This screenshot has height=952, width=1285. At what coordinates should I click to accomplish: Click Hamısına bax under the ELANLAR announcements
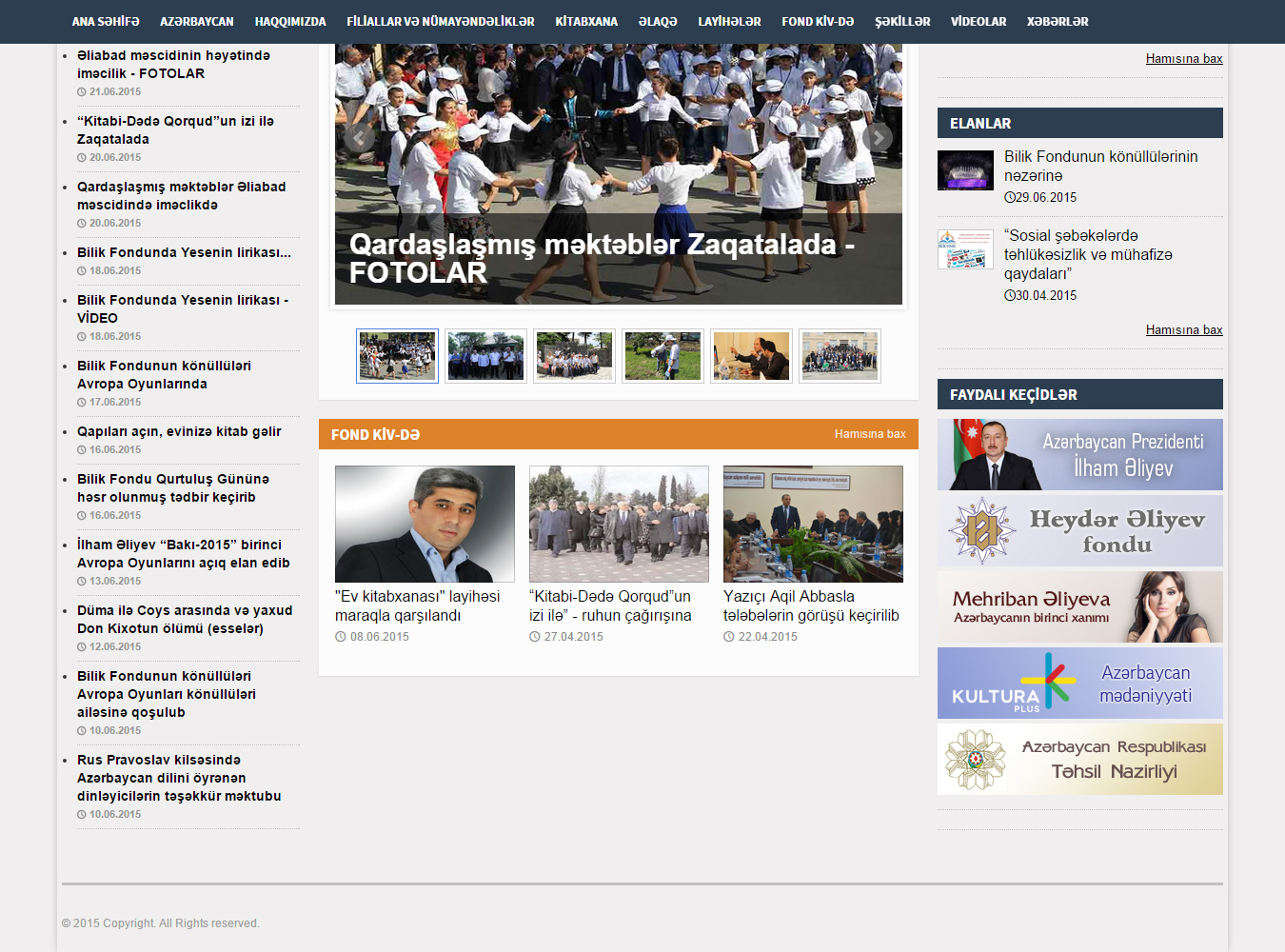1183,330
